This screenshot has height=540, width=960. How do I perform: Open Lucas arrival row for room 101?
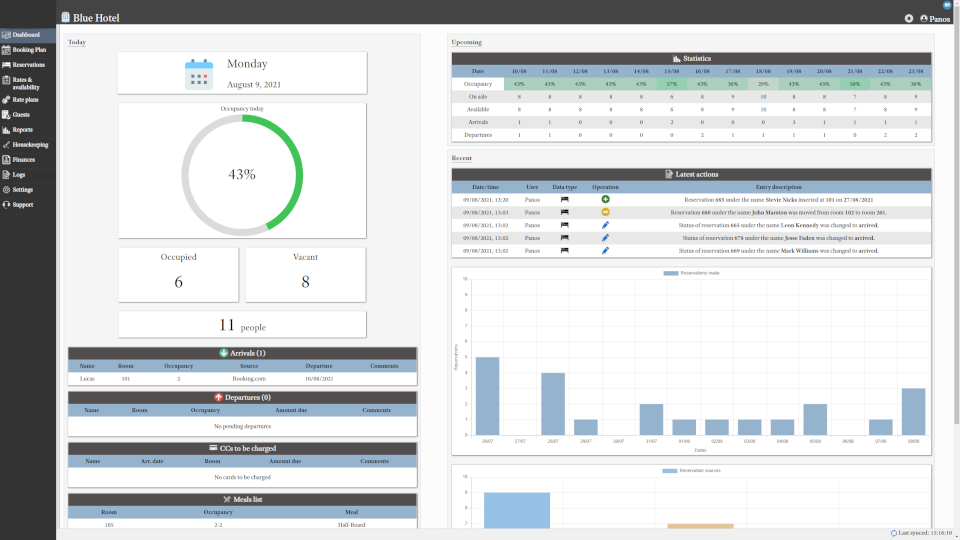coord(242,379)
